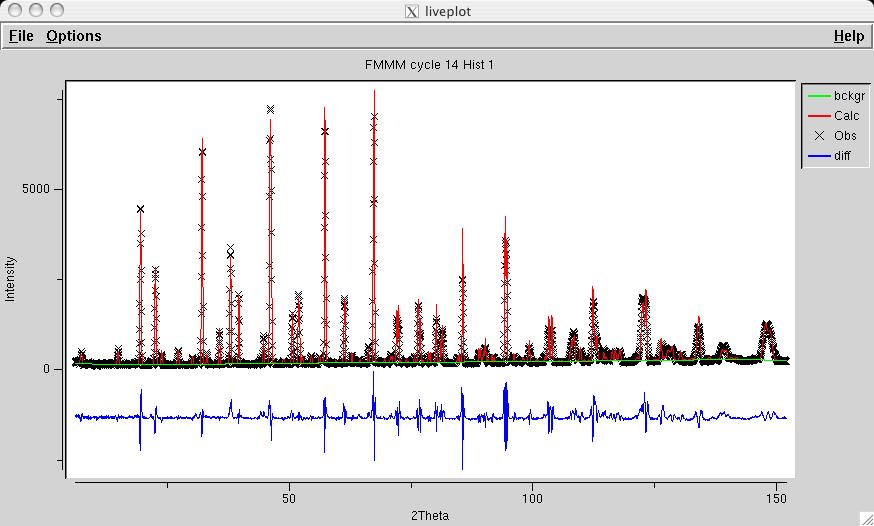
Task: Click the blue diff line swatch
Action: [x=819, y=156]
